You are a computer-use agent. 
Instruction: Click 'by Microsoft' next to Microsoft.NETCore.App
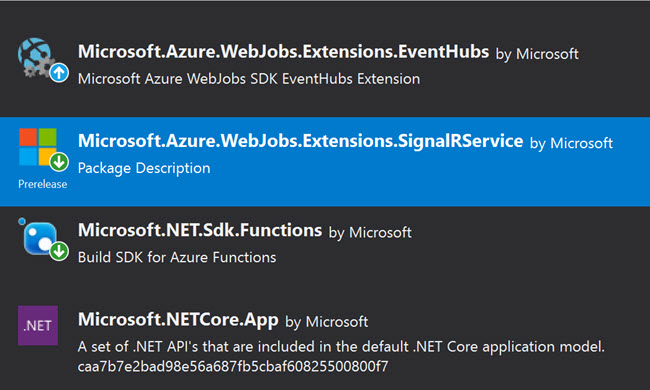327,322
